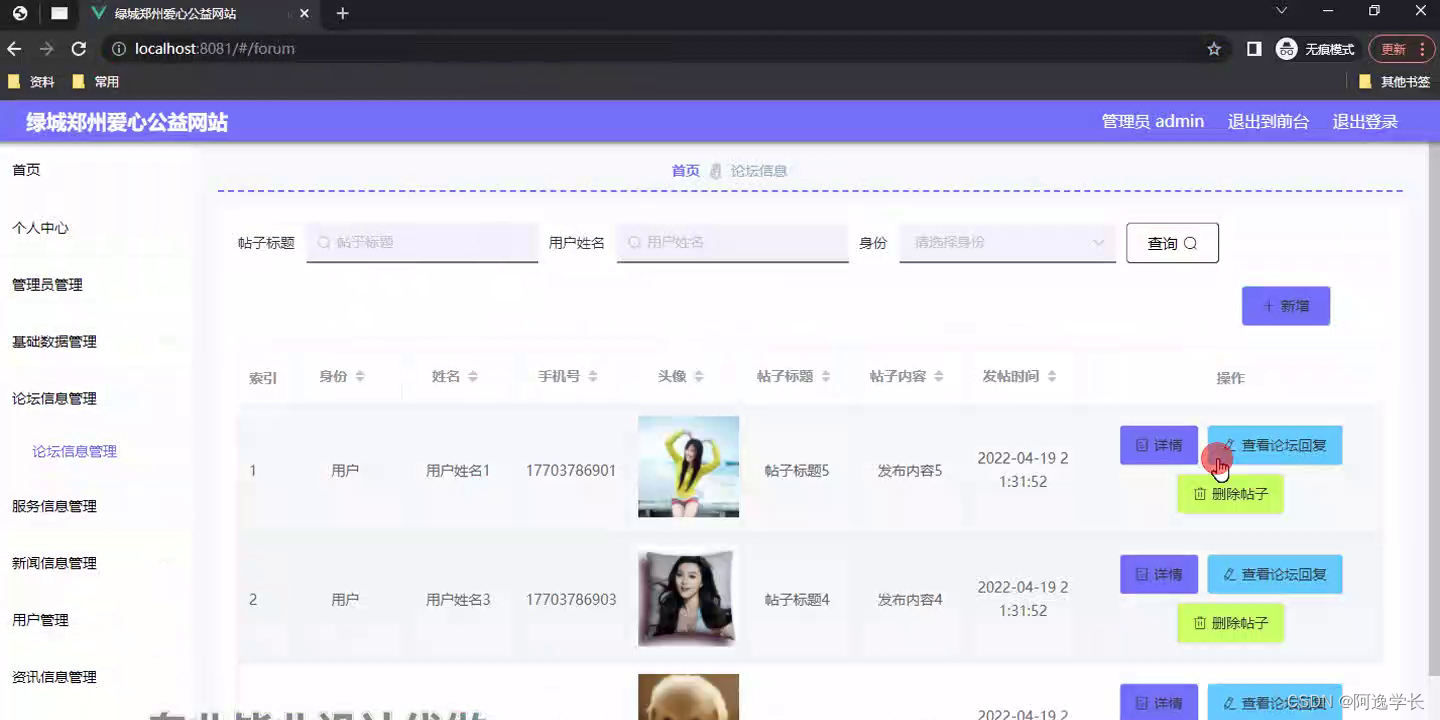Click 首页 breadcrumb link
Viewport: 1440px width, 720px height.
tap(686, 171)
